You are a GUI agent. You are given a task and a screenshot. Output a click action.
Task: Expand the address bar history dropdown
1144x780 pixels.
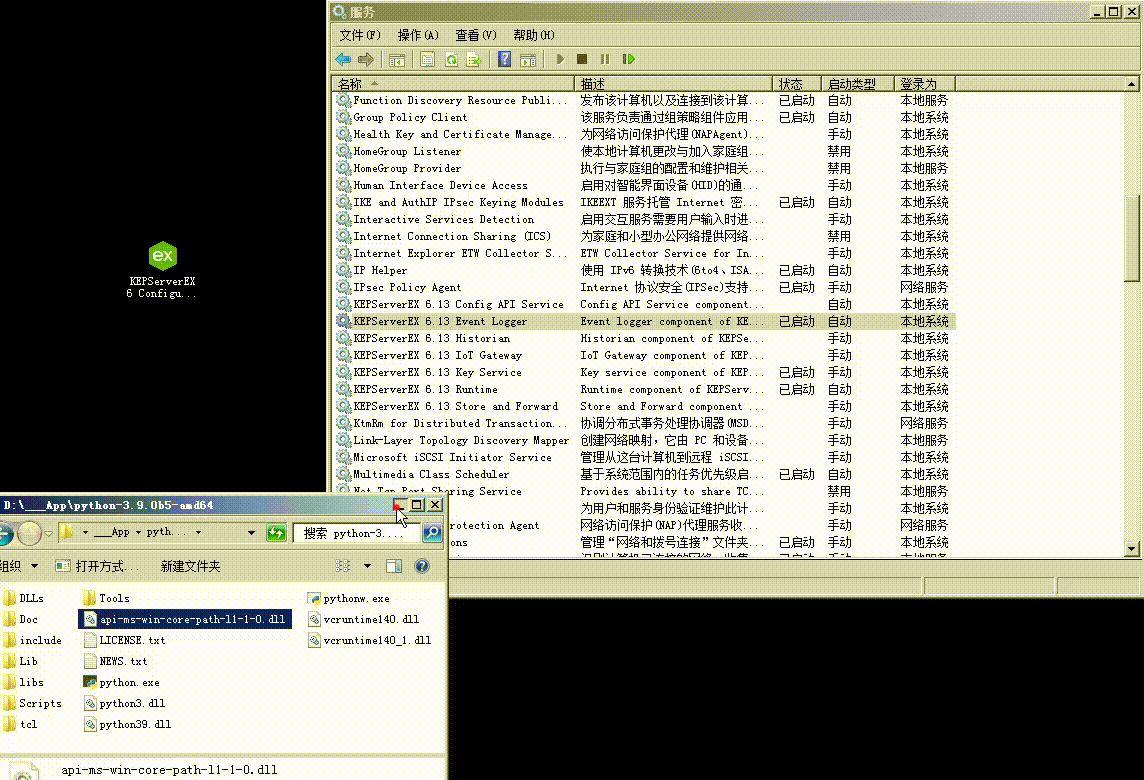pyautogui.click(x=252, y=533)
